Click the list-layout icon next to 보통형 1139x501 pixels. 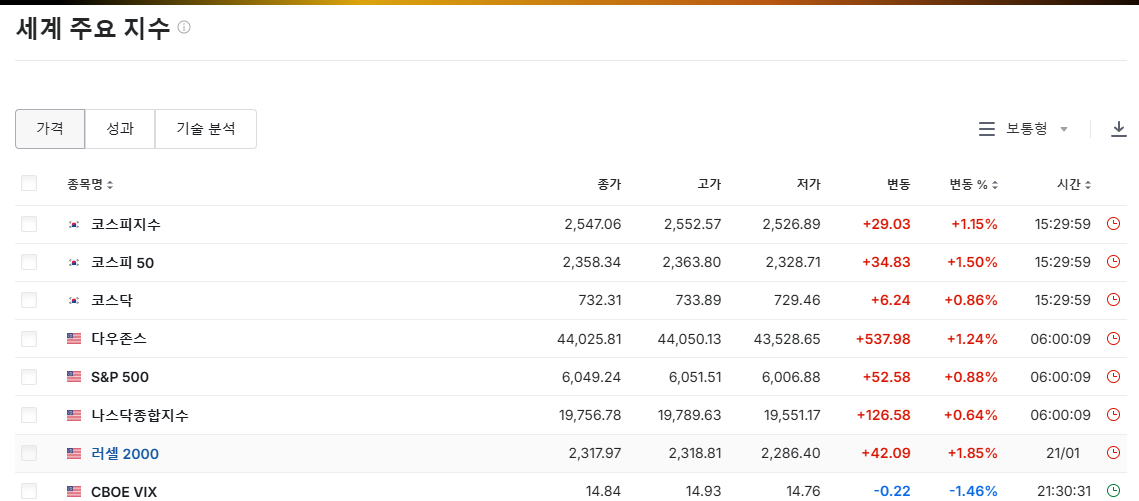[986, 129]
